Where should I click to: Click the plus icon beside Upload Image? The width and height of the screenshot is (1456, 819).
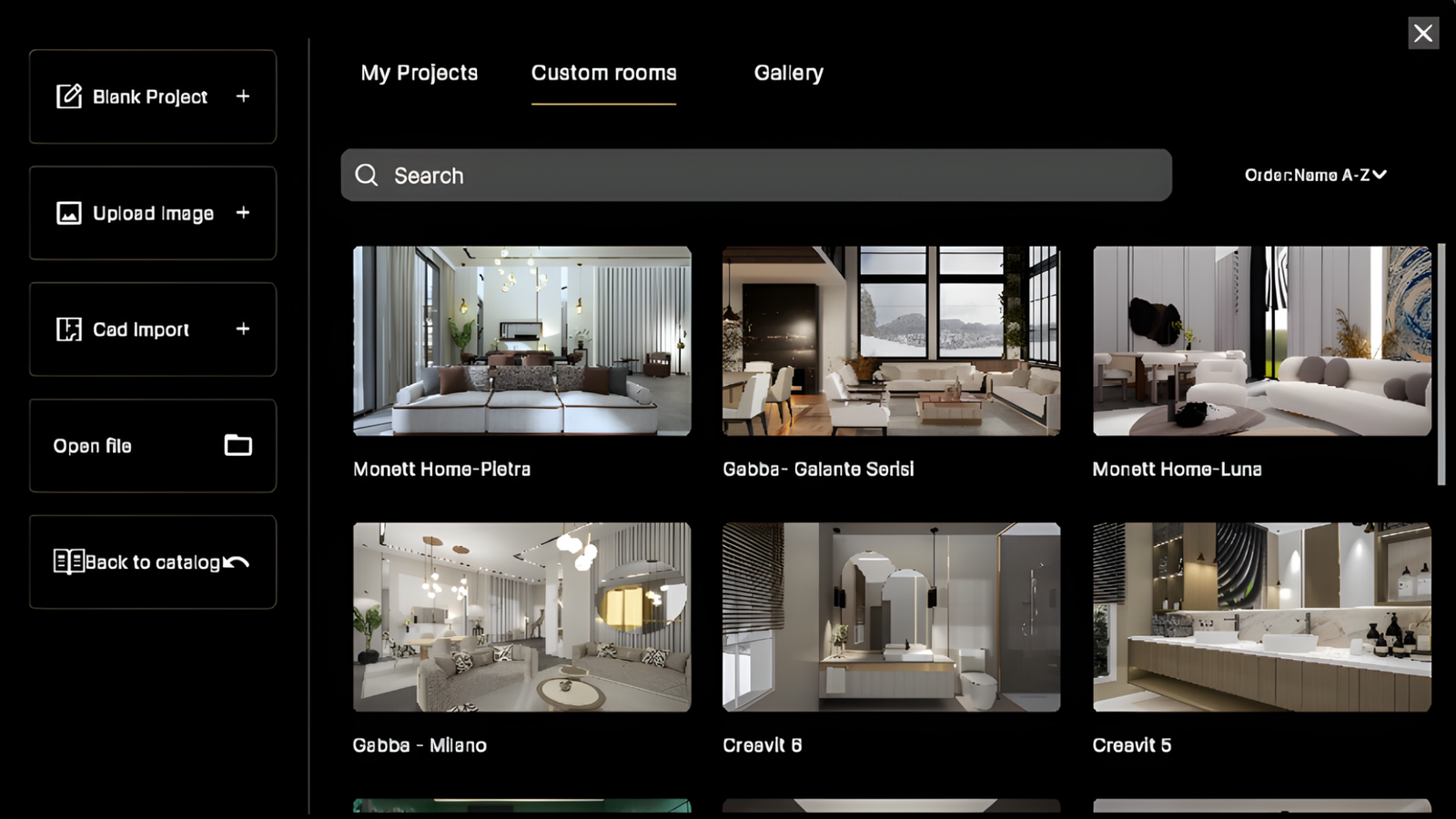(x=243, y=213)
